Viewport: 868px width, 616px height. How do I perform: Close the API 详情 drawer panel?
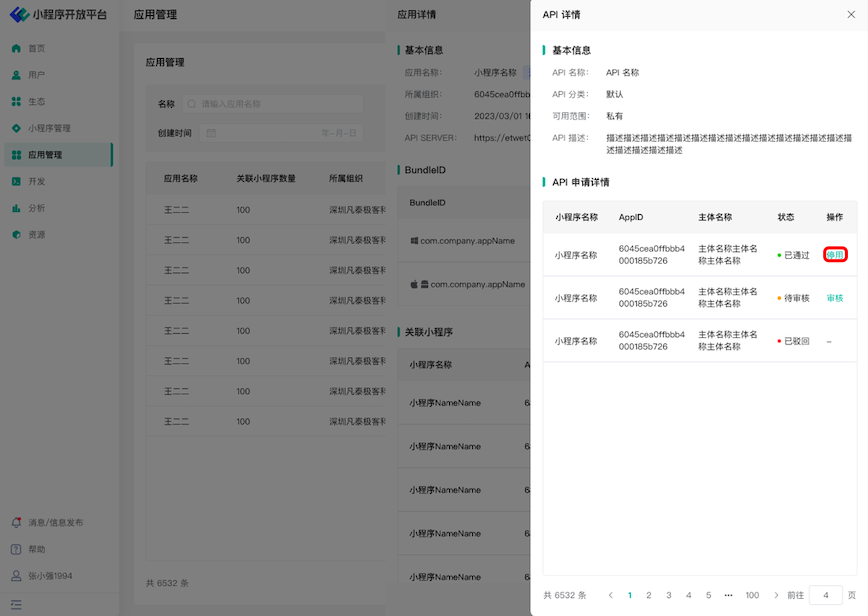tap(850, 15)
